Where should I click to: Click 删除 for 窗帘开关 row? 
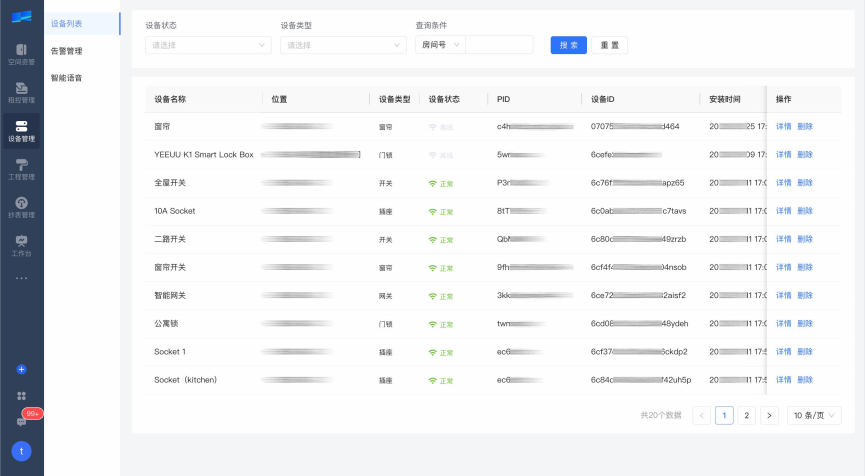tap(805, 267)
